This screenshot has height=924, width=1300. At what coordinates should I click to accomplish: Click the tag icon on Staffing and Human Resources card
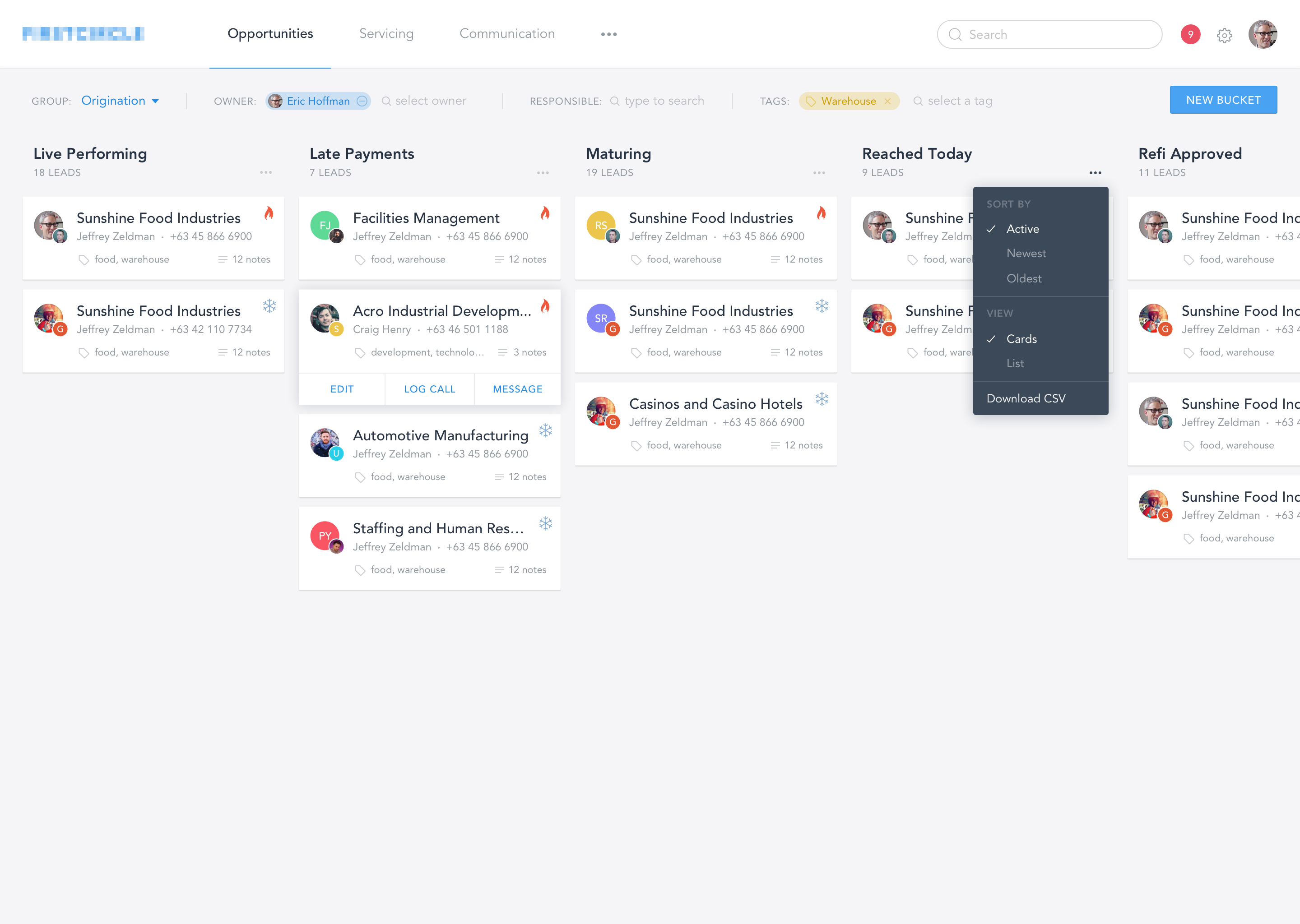(x=360, y=570)
